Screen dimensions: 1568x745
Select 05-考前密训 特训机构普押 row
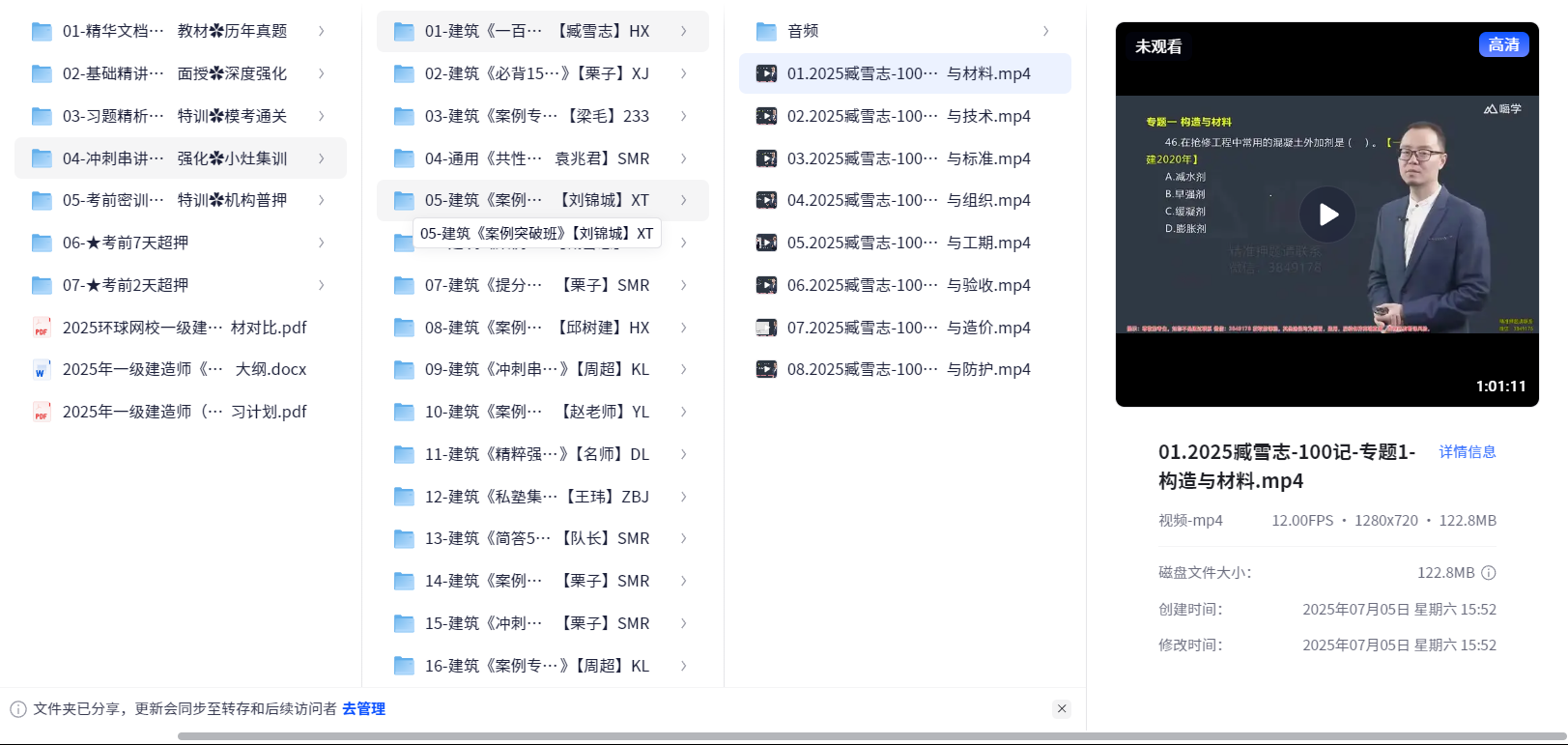(181, 200)
